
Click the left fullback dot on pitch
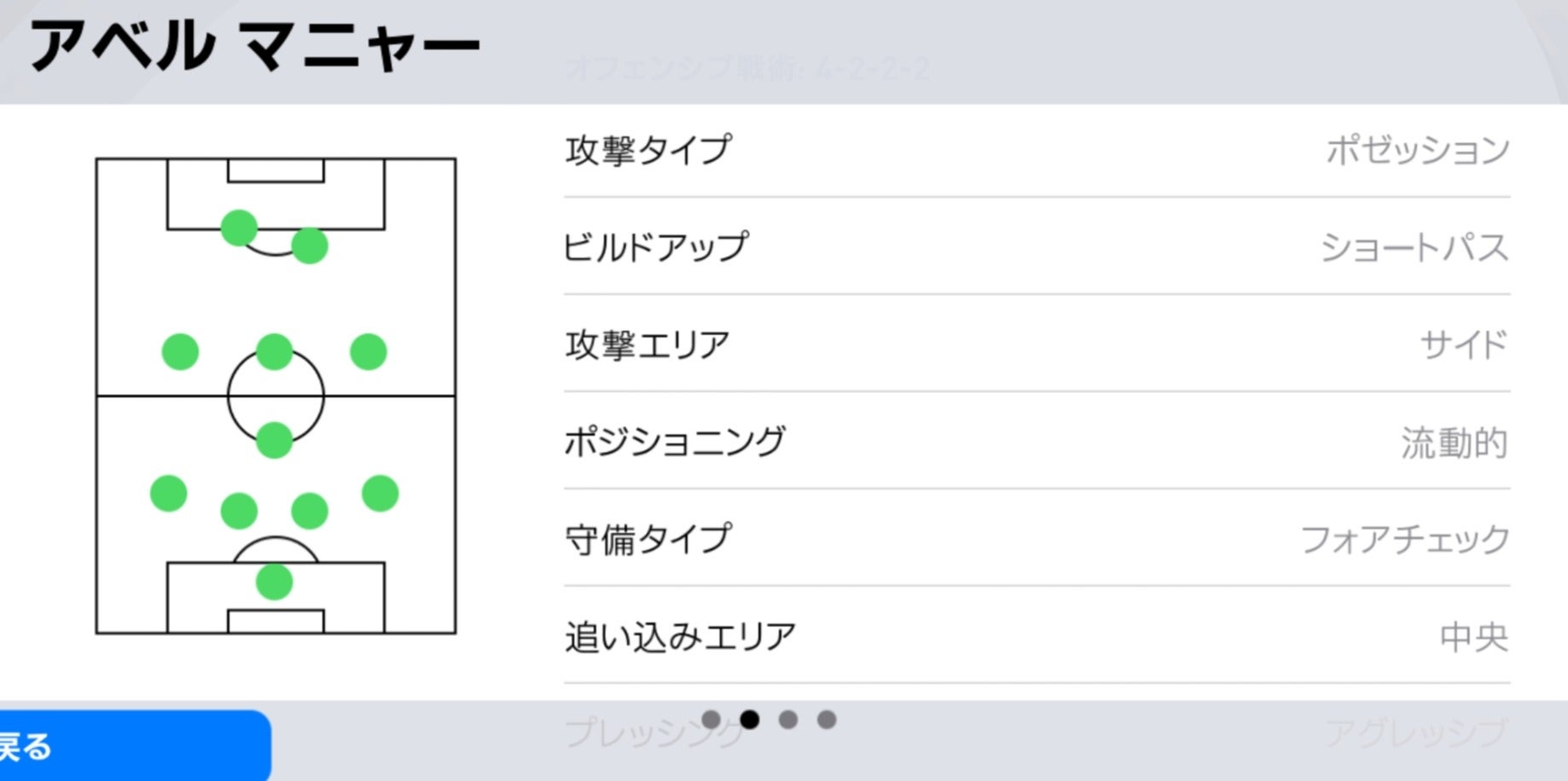click(x=169, y=494)
